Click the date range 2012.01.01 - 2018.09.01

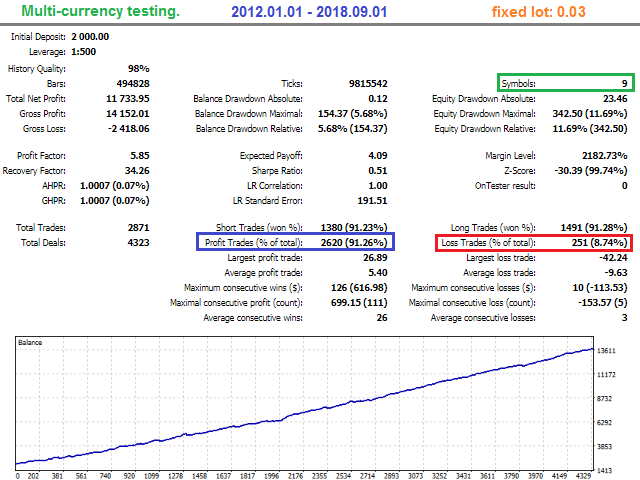(x=309, y=12)
